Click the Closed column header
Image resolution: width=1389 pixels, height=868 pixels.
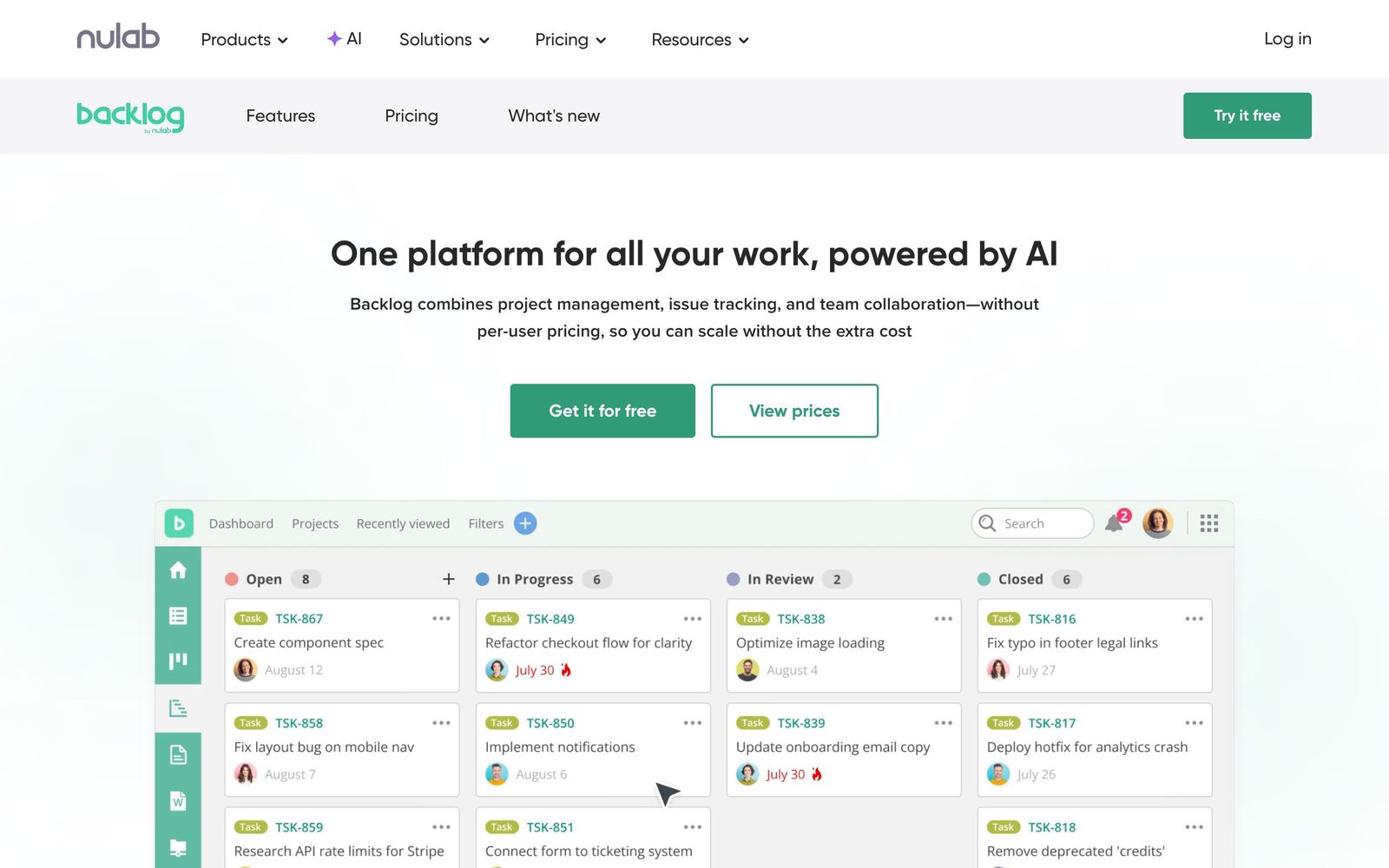(1021, 579)
